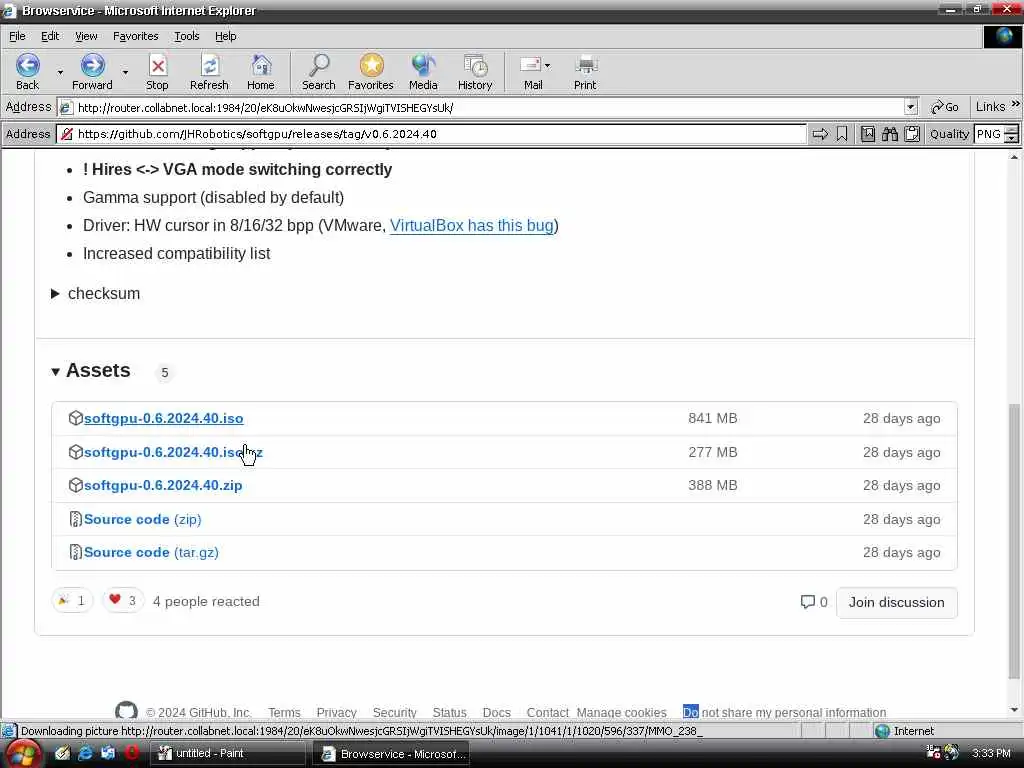The width and height of the screenshot is (1024, 768).
Task: Open the History pane
Action: 475,72
